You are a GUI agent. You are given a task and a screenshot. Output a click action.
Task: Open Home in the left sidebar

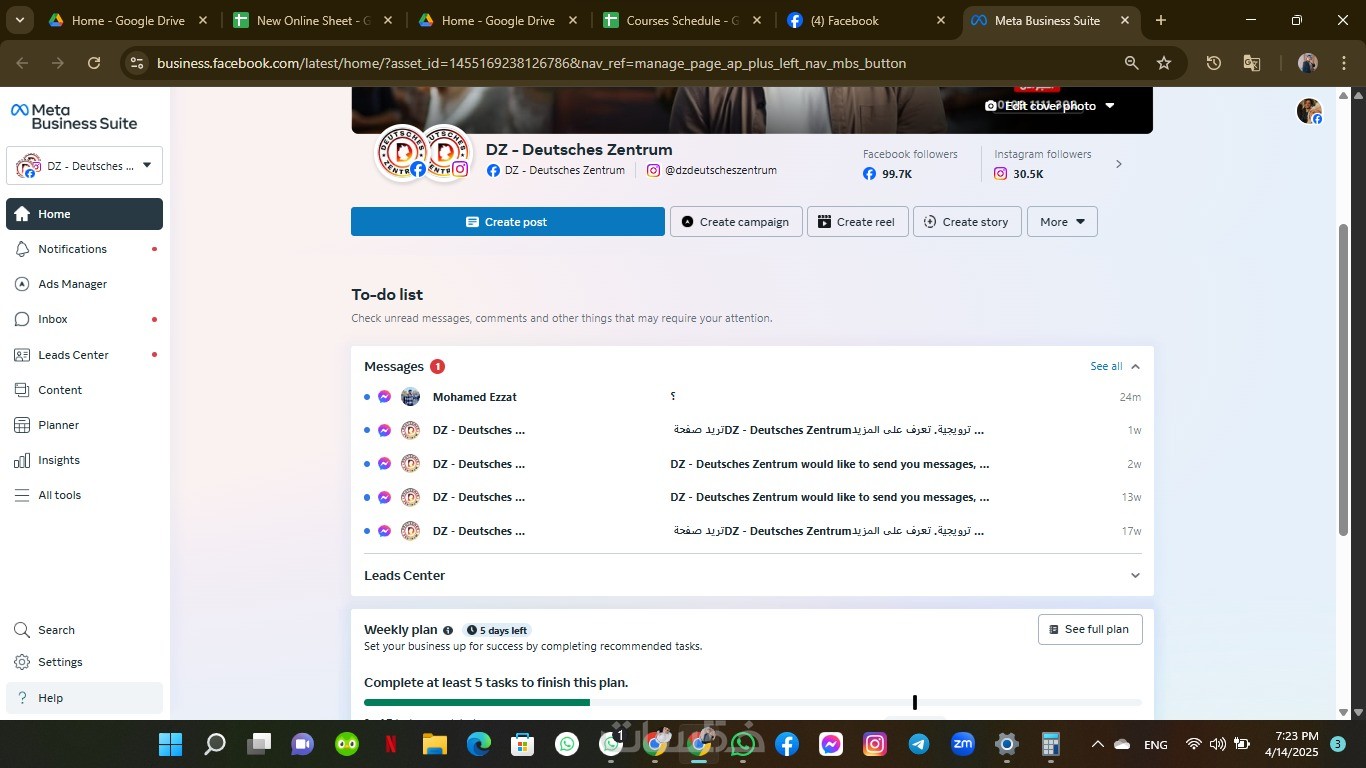(84, 214)
